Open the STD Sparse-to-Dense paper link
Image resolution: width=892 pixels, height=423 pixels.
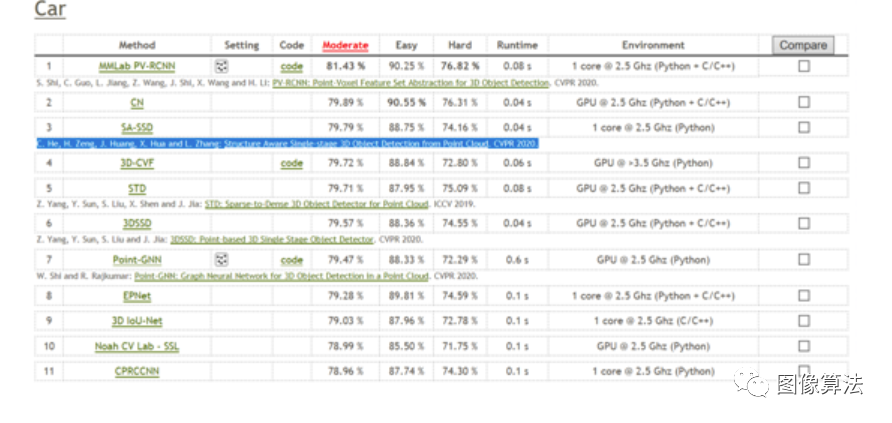click(316, 204)
